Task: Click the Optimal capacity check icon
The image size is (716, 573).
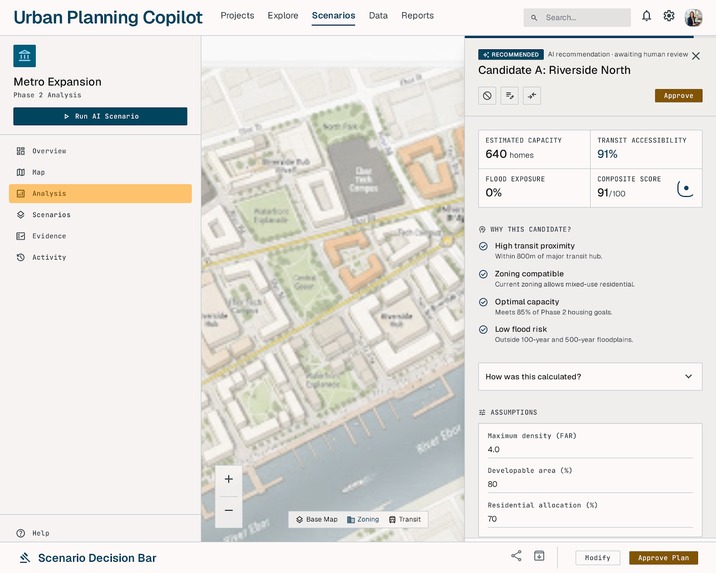Action: point(483,302)
